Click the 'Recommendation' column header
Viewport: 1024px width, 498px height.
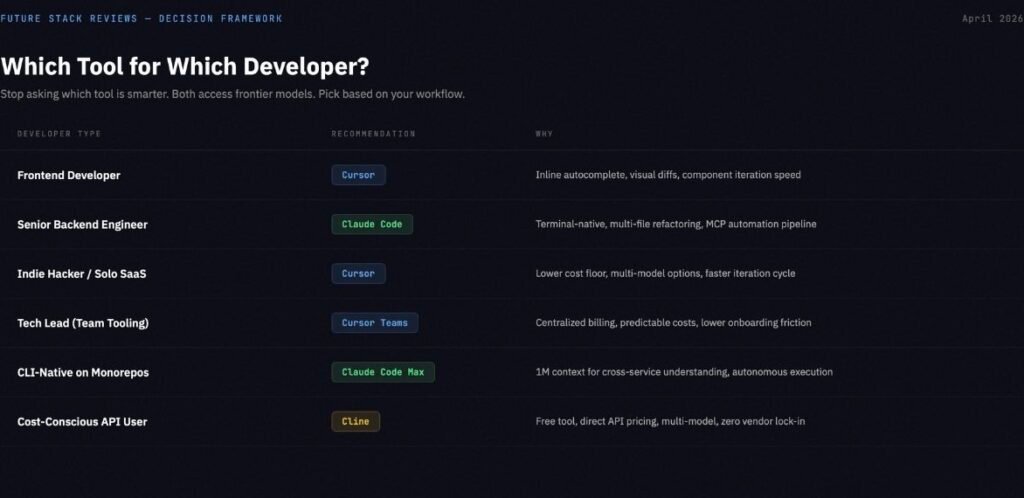(x=373, y=134)
